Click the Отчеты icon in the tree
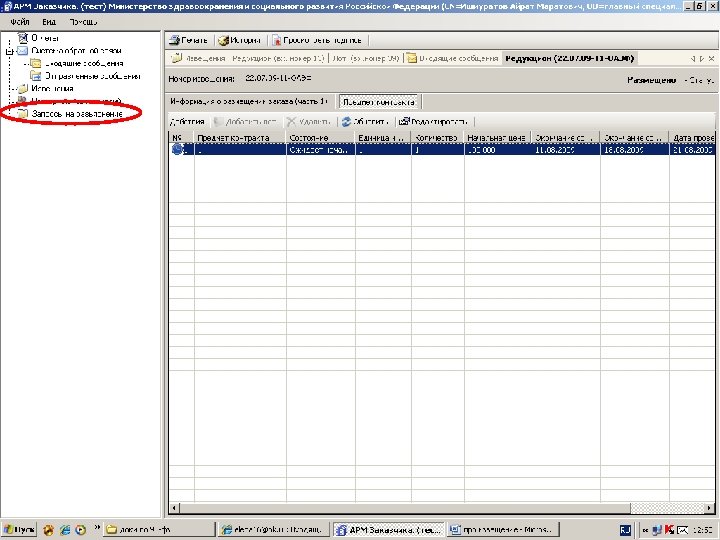 [x=22, y=38]
